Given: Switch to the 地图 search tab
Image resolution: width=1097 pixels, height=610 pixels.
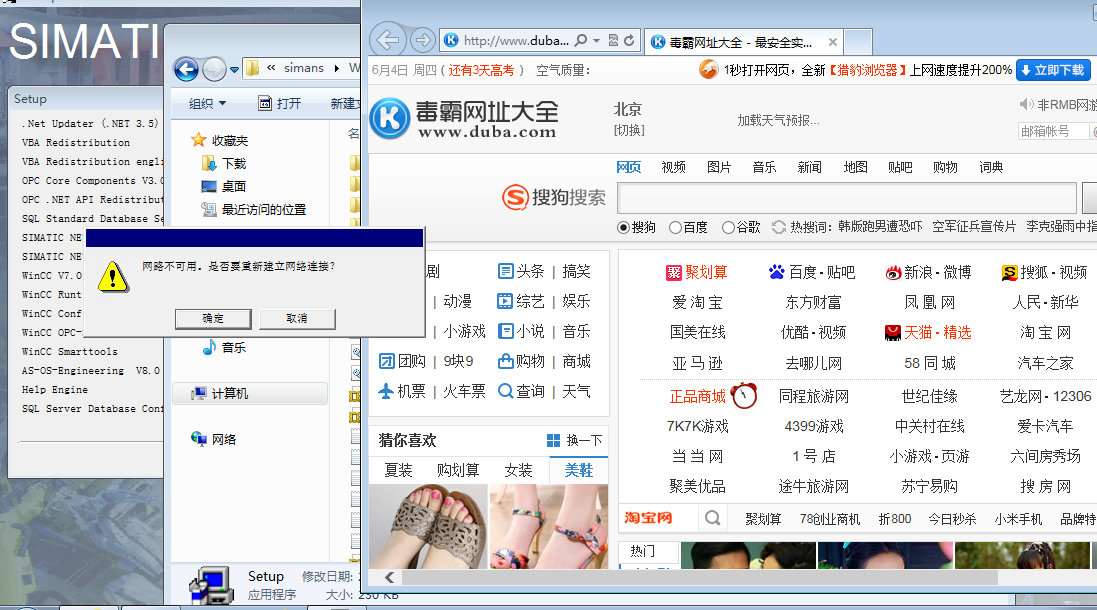Looking at the screenshot, I should point(855,167).
